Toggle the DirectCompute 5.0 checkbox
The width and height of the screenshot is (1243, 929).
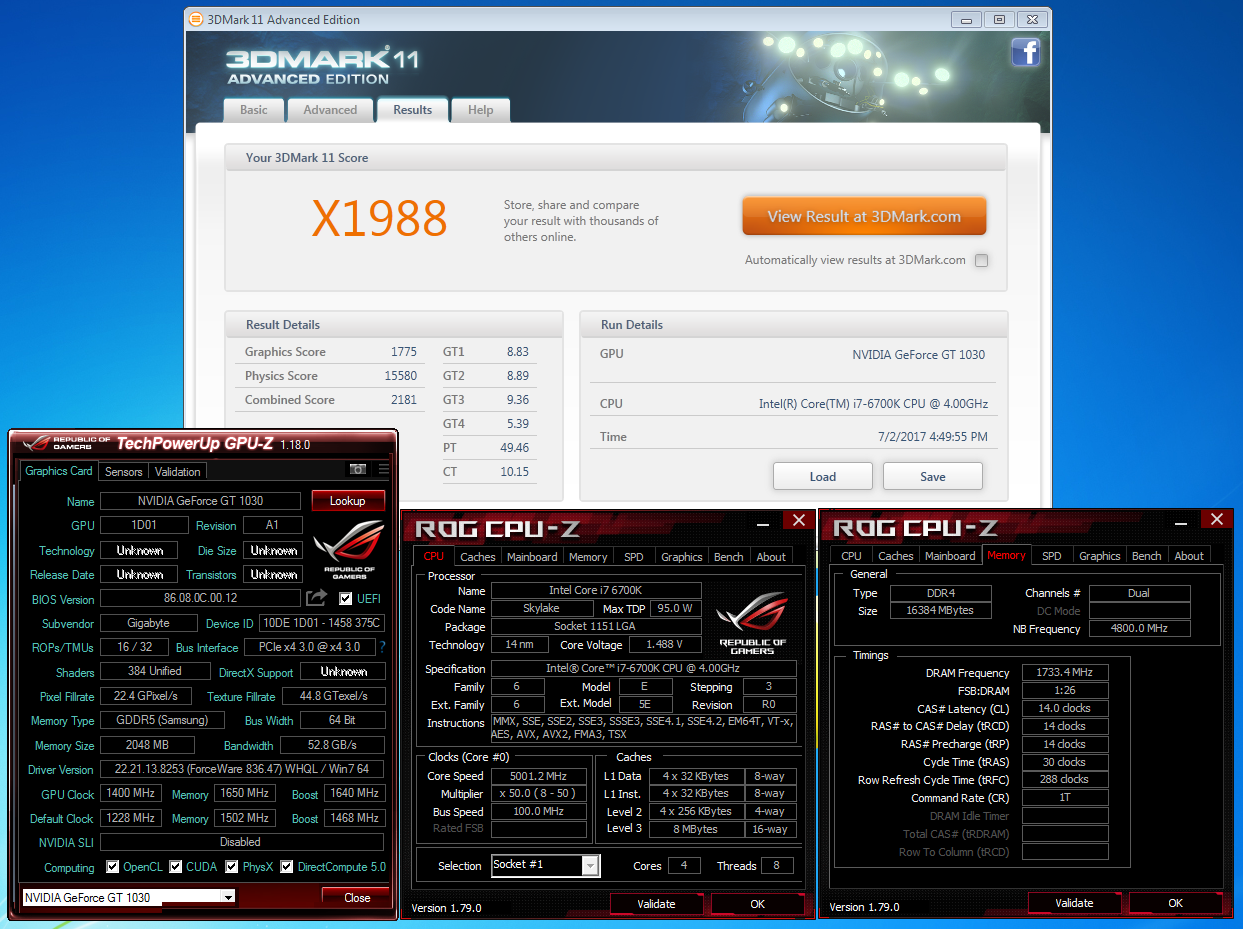[x=287, y=867]
